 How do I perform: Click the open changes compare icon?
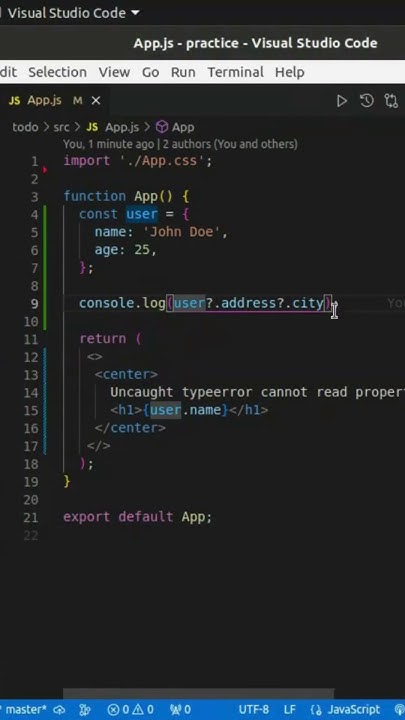(x=391, y=101)
